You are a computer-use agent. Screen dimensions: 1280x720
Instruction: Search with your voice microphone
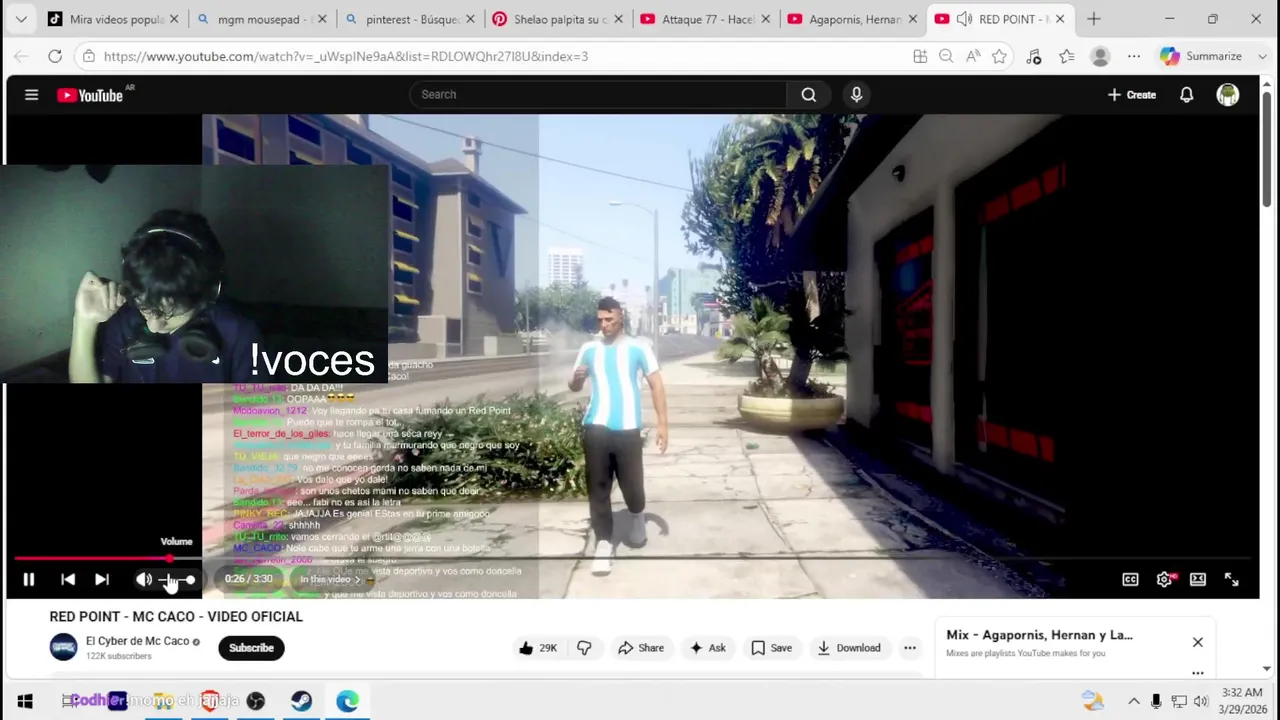(x=856, y=94)
